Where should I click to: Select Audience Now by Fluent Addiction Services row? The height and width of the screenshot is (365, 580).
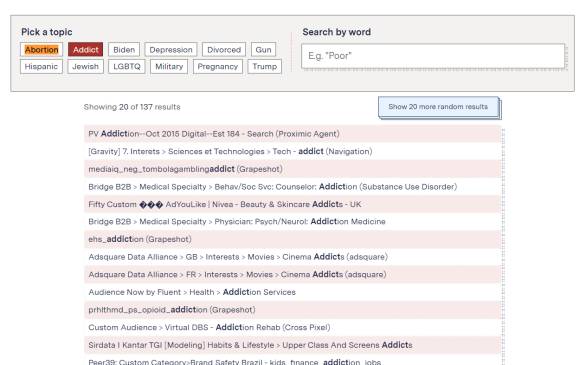[x=292, y=292]
